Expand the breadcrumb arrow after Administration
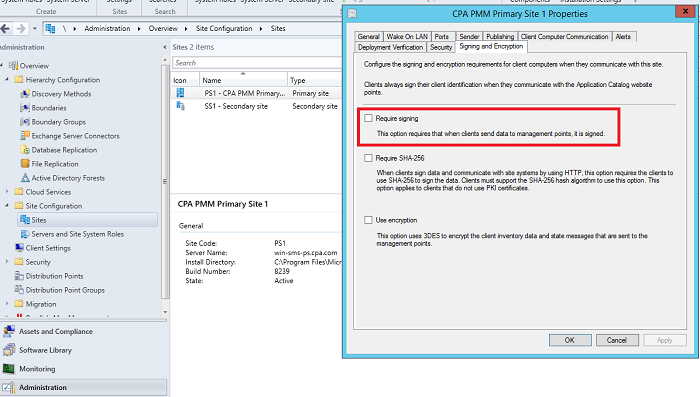 139,29
